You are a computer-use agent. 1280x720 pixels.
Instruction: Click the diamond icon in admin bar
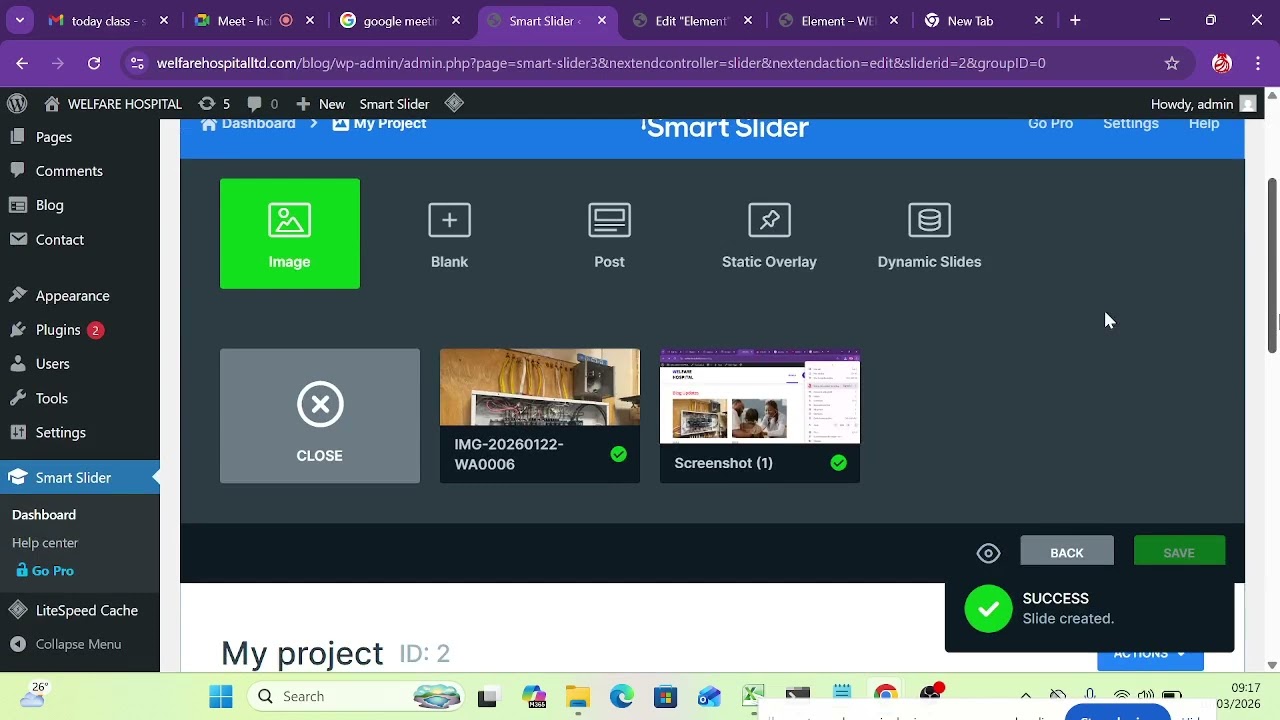tap(454, 103)
